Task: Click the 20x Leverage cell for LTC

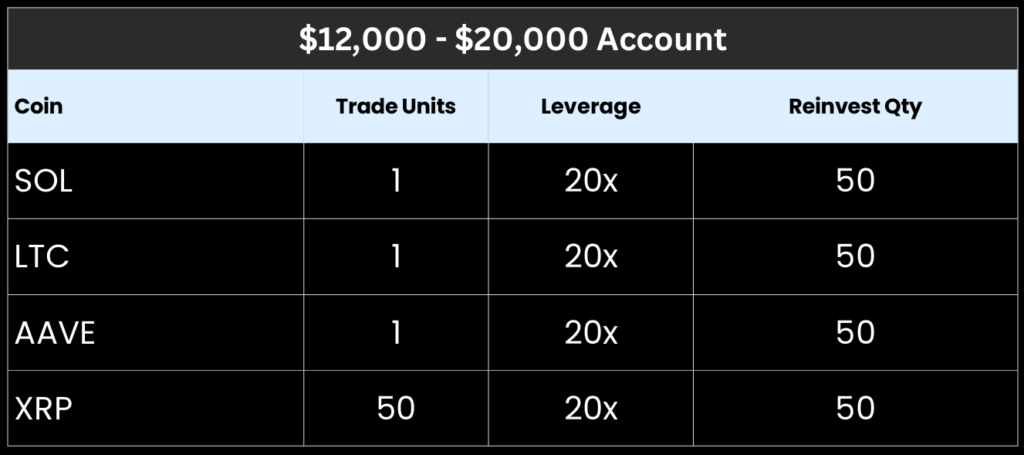Action: coord(591,257)
